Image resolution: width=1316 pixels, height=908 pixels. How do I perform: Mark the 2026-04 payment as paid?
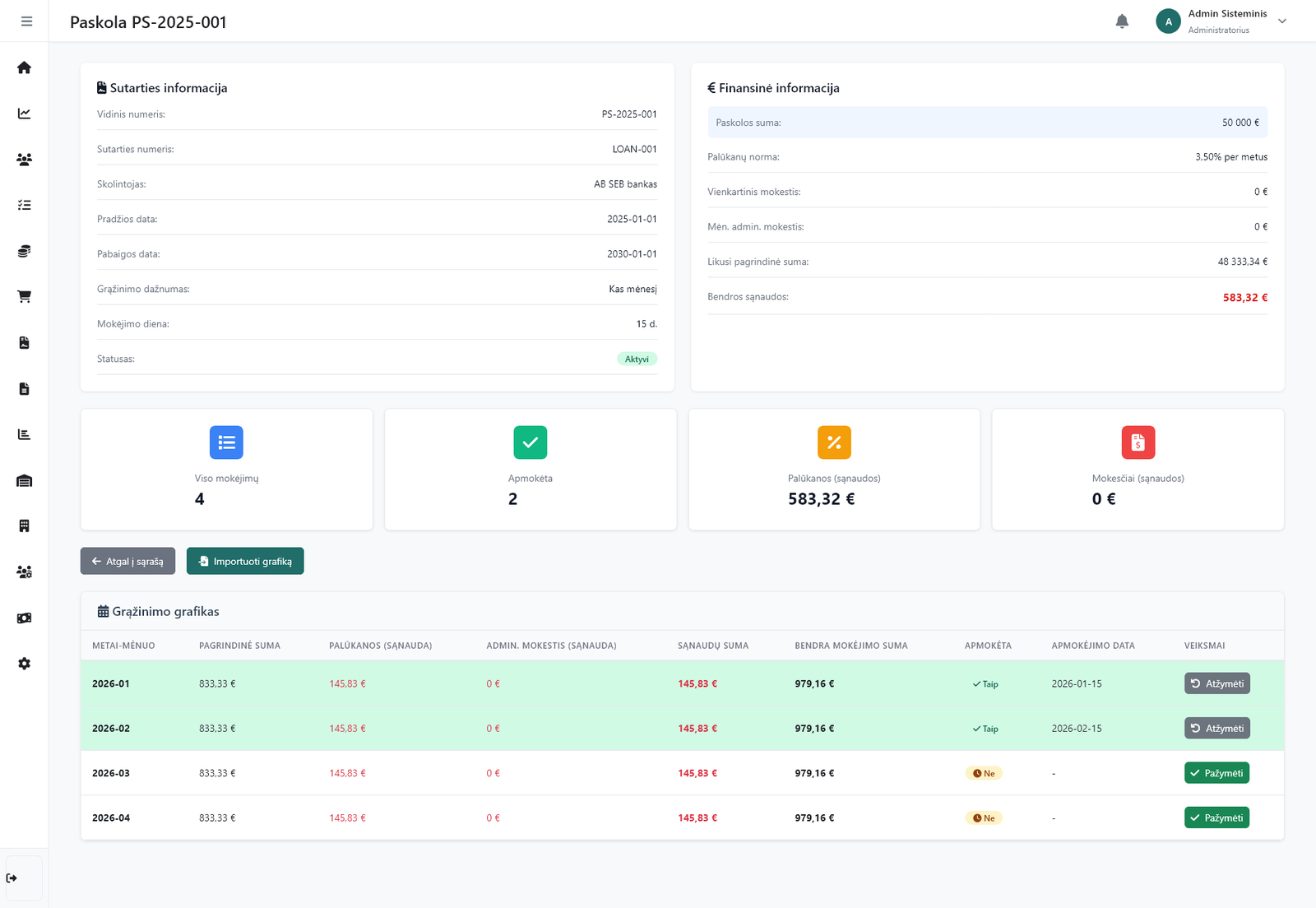click(x=1216, y=818)
